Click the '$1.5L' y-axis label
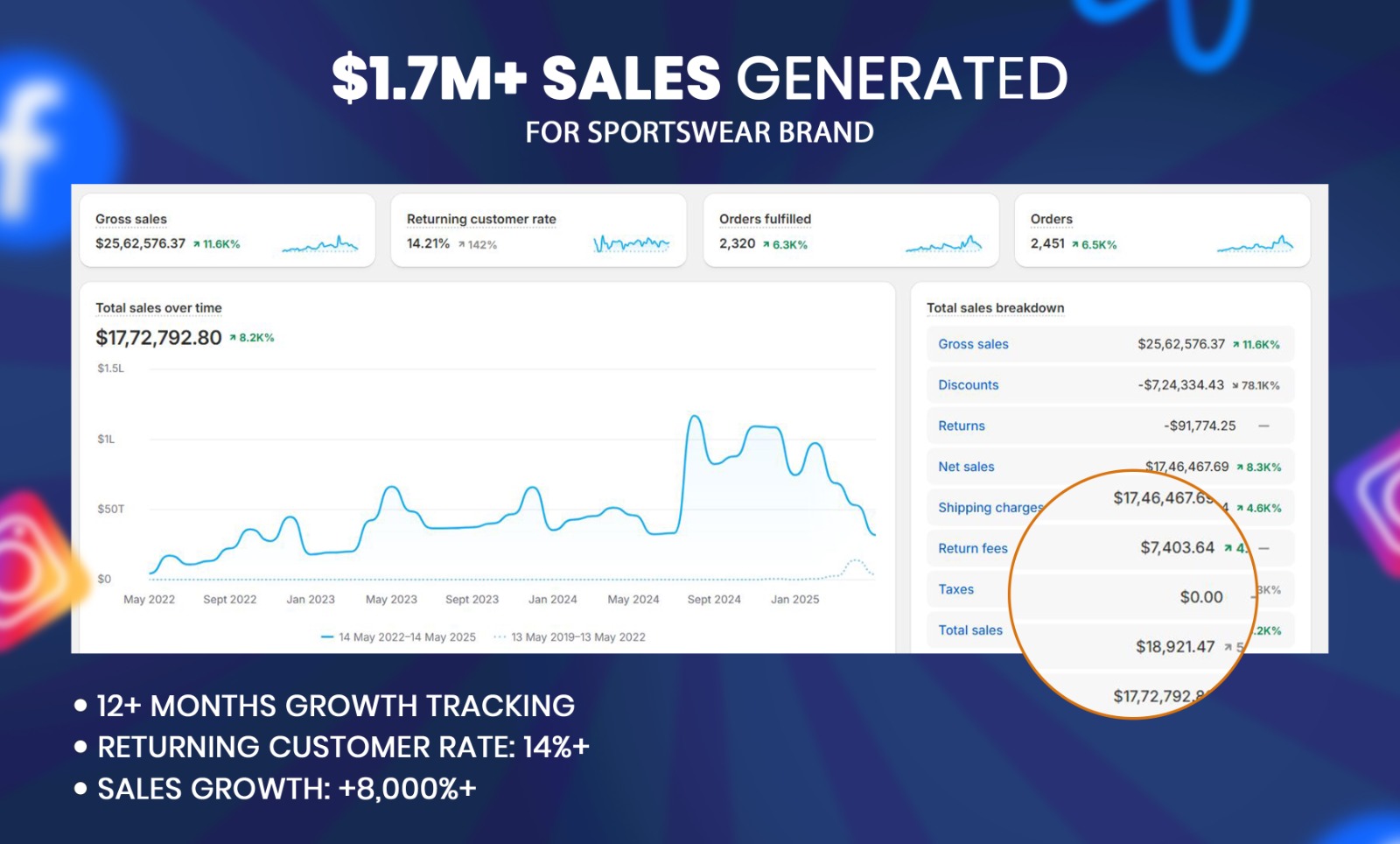 (x=110, y=369)
